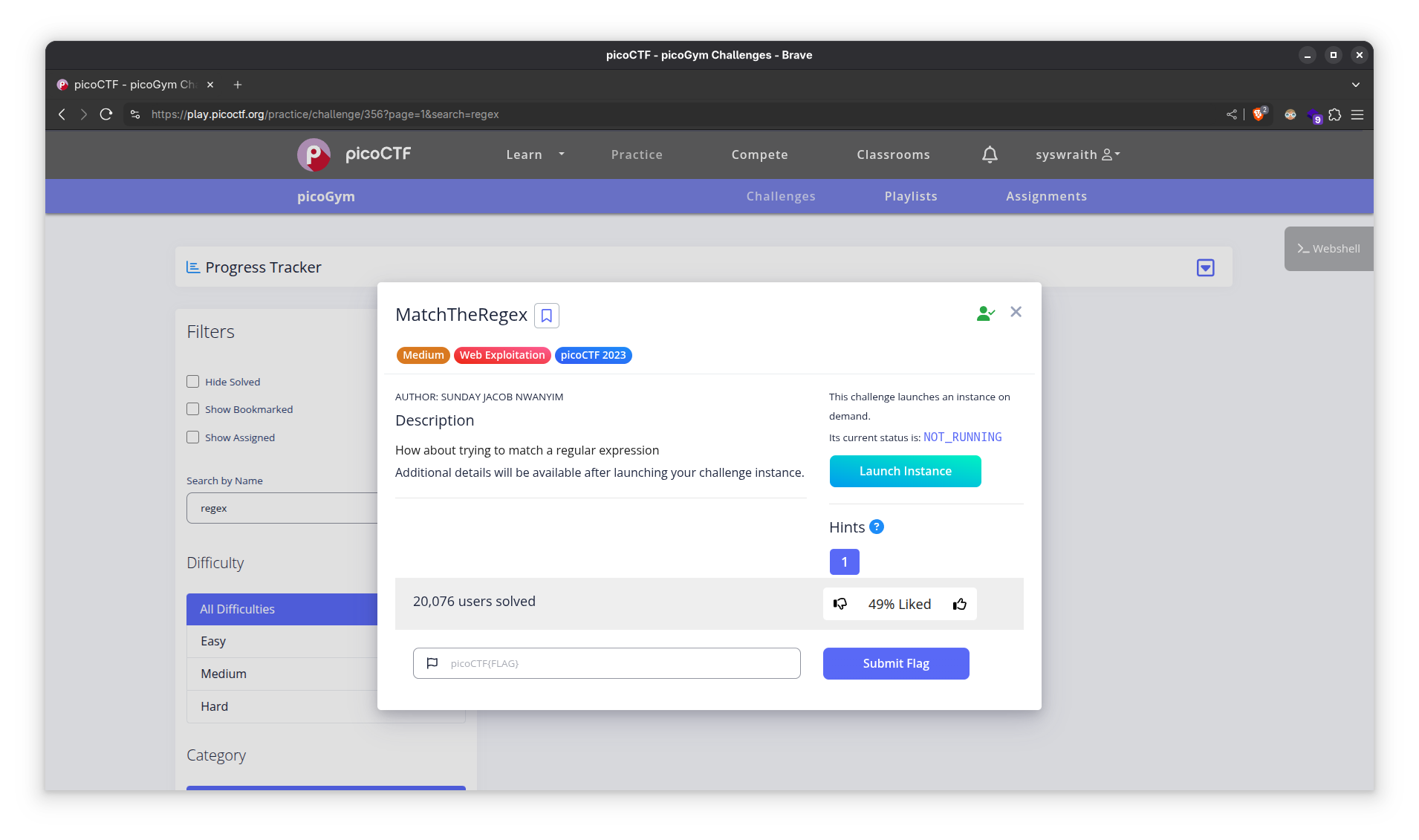Click the thumbs down dislike icon
1419x840 pixels.
click(x=840, y=604)
